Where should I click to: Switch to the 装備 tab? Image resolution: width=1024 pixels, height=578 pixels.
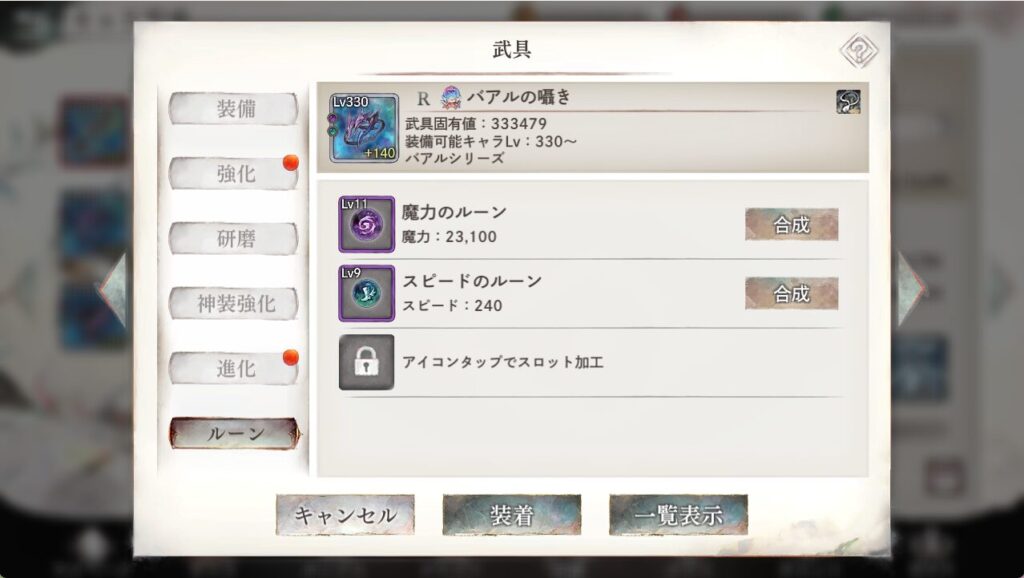[x=234, y=108]
